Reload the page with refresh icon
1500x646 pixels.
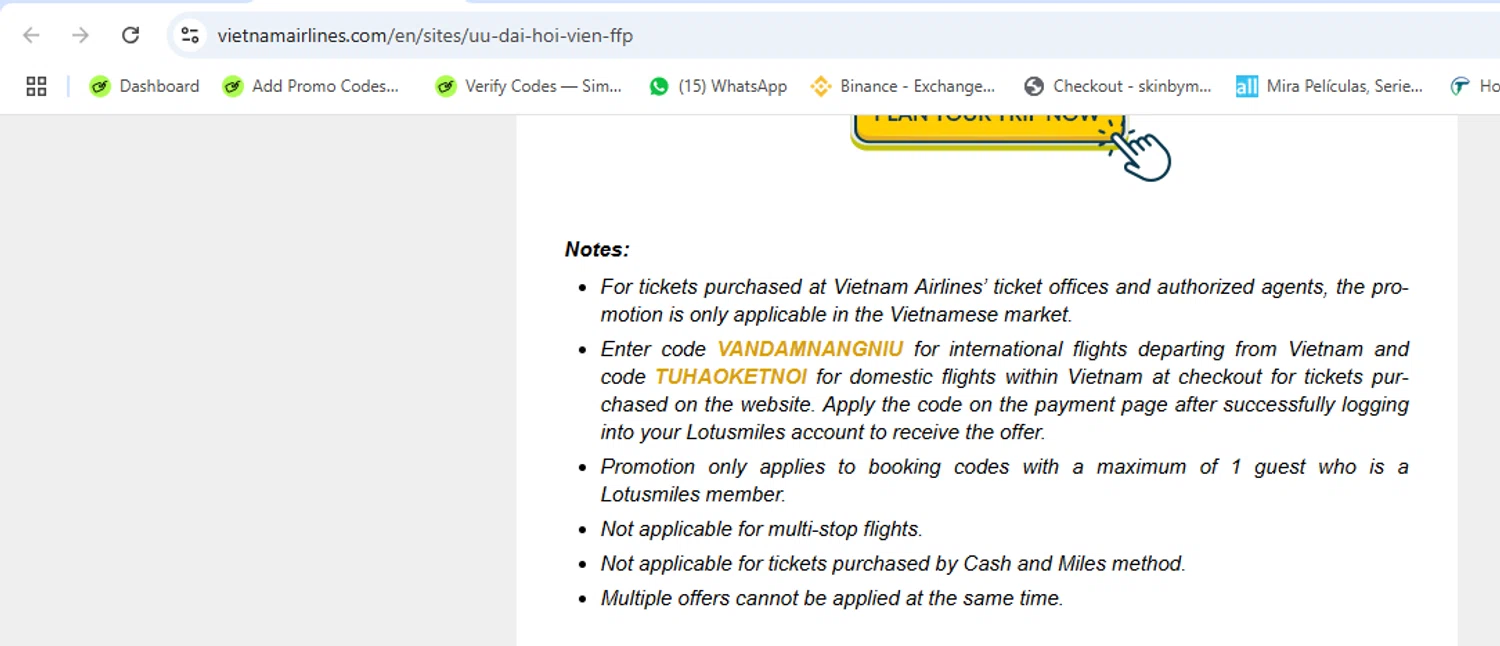(130, 36)
